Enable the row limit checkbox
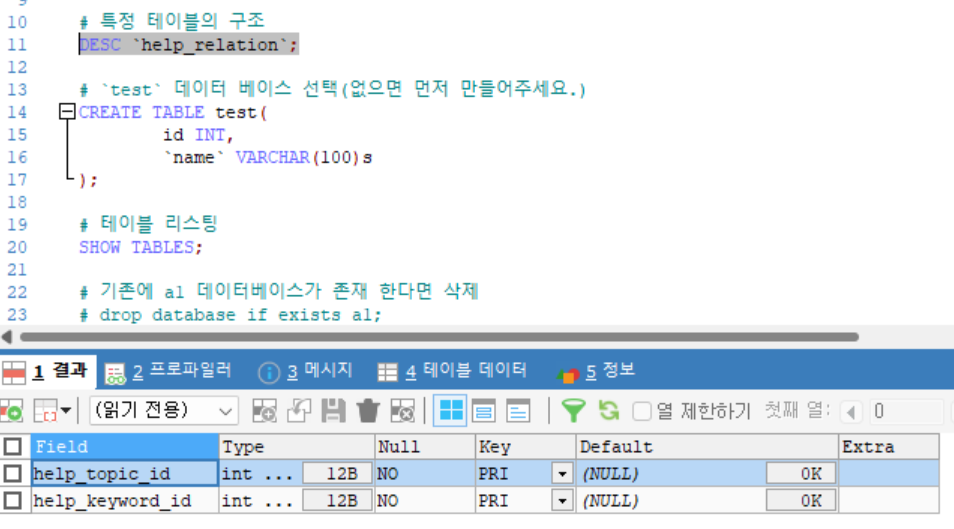Viewport: 954px width, 529px height. [x=641, y=412]
